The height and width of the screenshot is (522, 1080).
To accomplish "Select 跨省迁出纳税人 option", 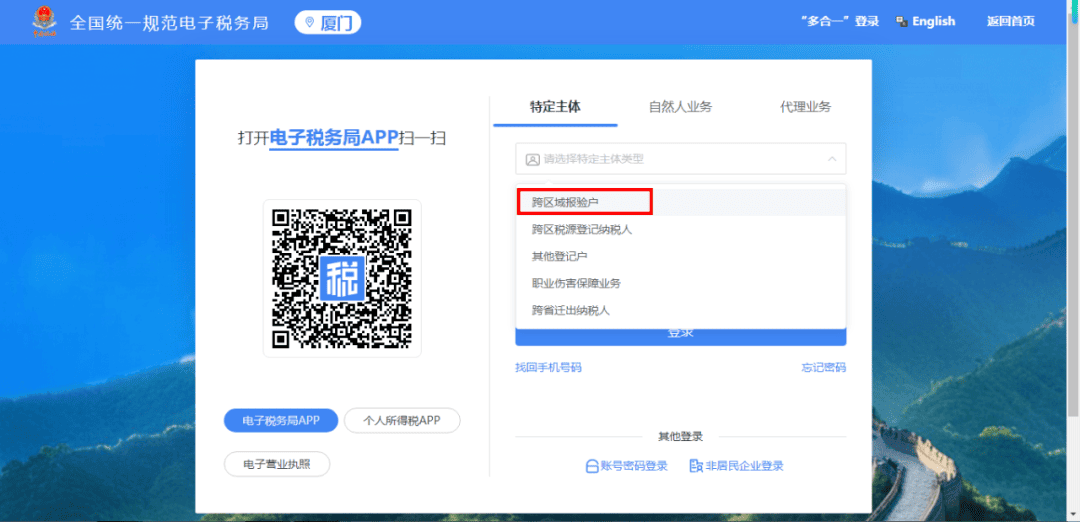I will [x=570, y=310].
